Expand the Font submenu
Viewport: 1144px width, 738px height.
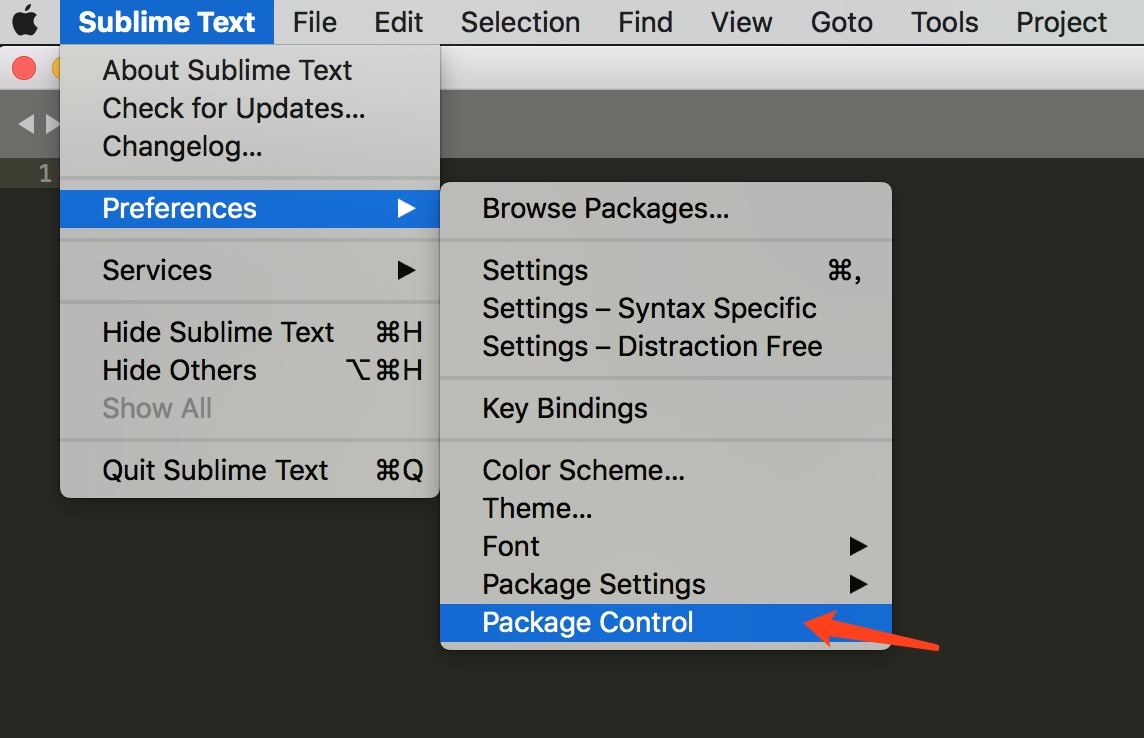coord(665,546)
